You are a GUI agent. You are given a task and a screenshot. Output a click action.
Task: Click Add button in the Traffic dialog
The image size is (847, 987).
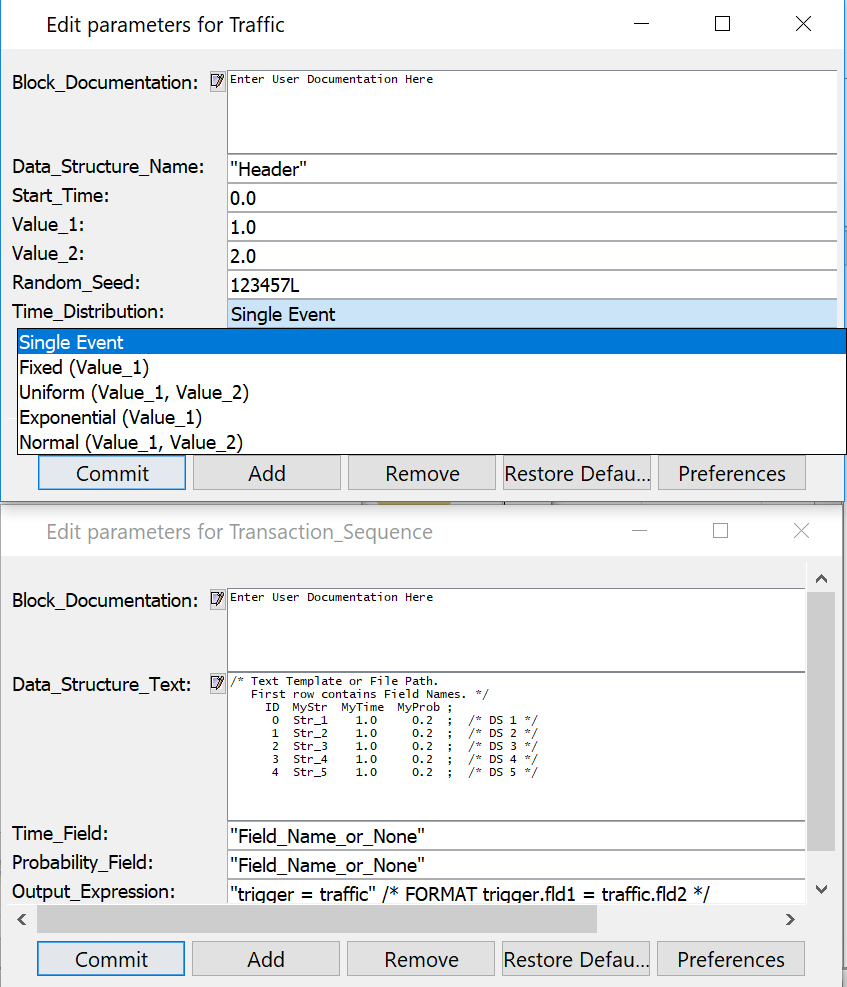coord(266,473)
